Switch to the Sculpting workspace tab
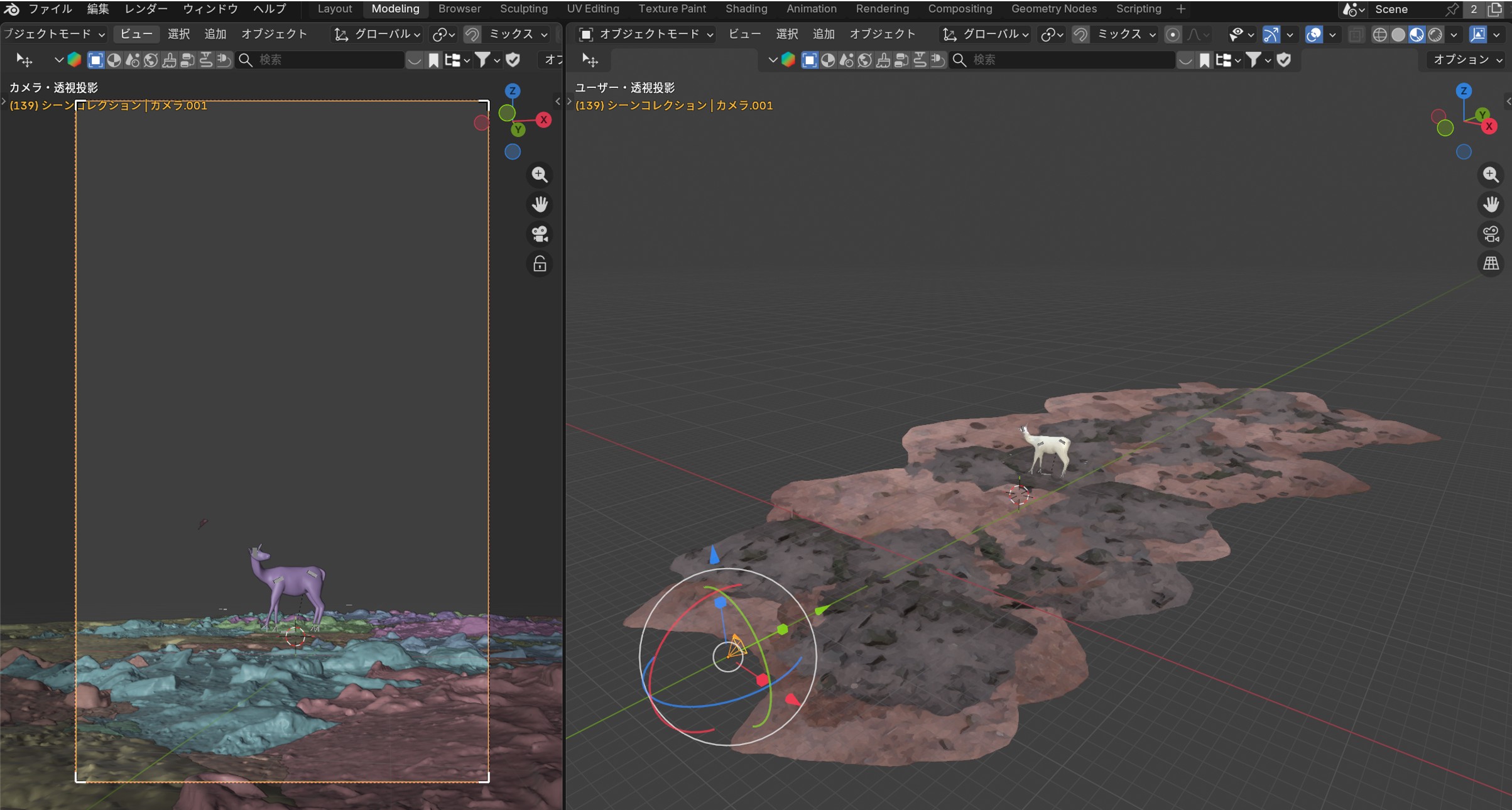This screenshot has height=810, width=1512. [523, 9]
